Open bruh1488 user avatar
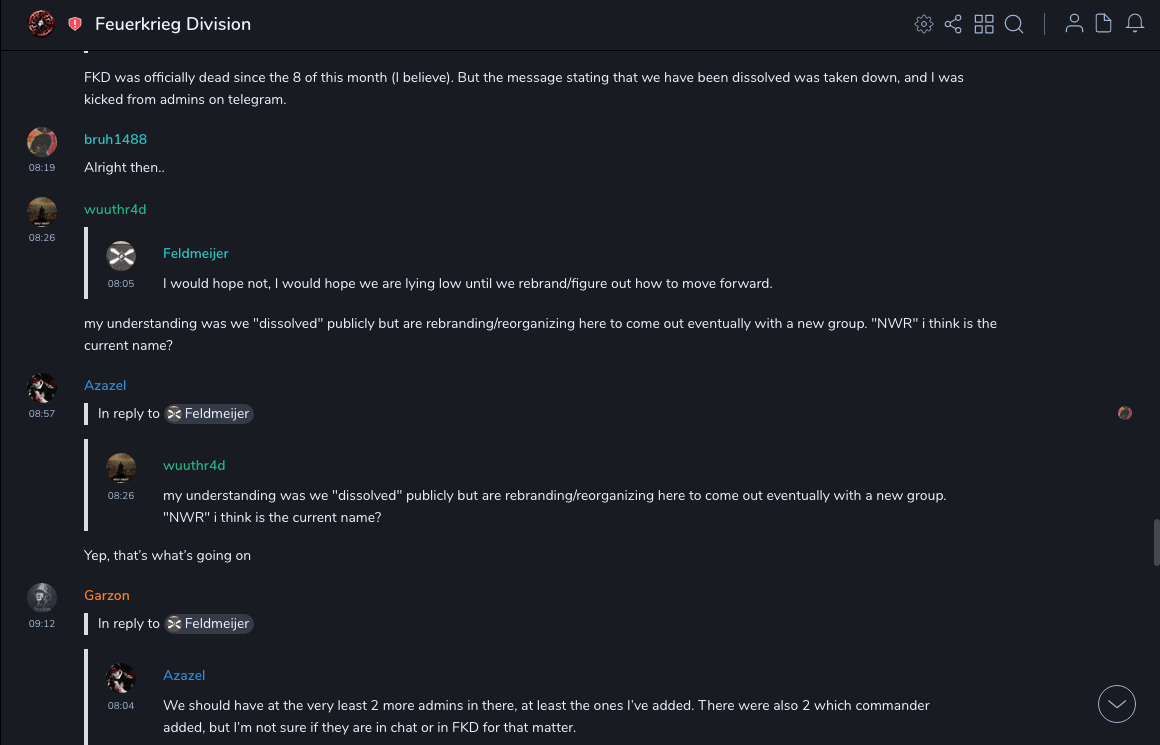Screen dimensions: 1160x745 [42, 141]
